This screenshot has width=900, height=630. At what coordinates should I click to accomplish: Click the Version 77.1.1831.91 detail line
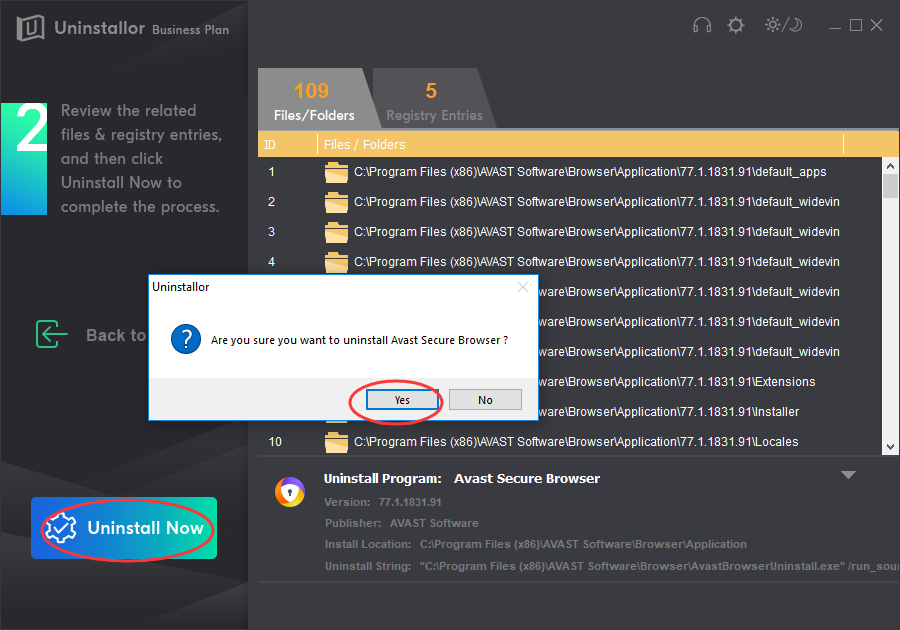(x=383, y=502)
